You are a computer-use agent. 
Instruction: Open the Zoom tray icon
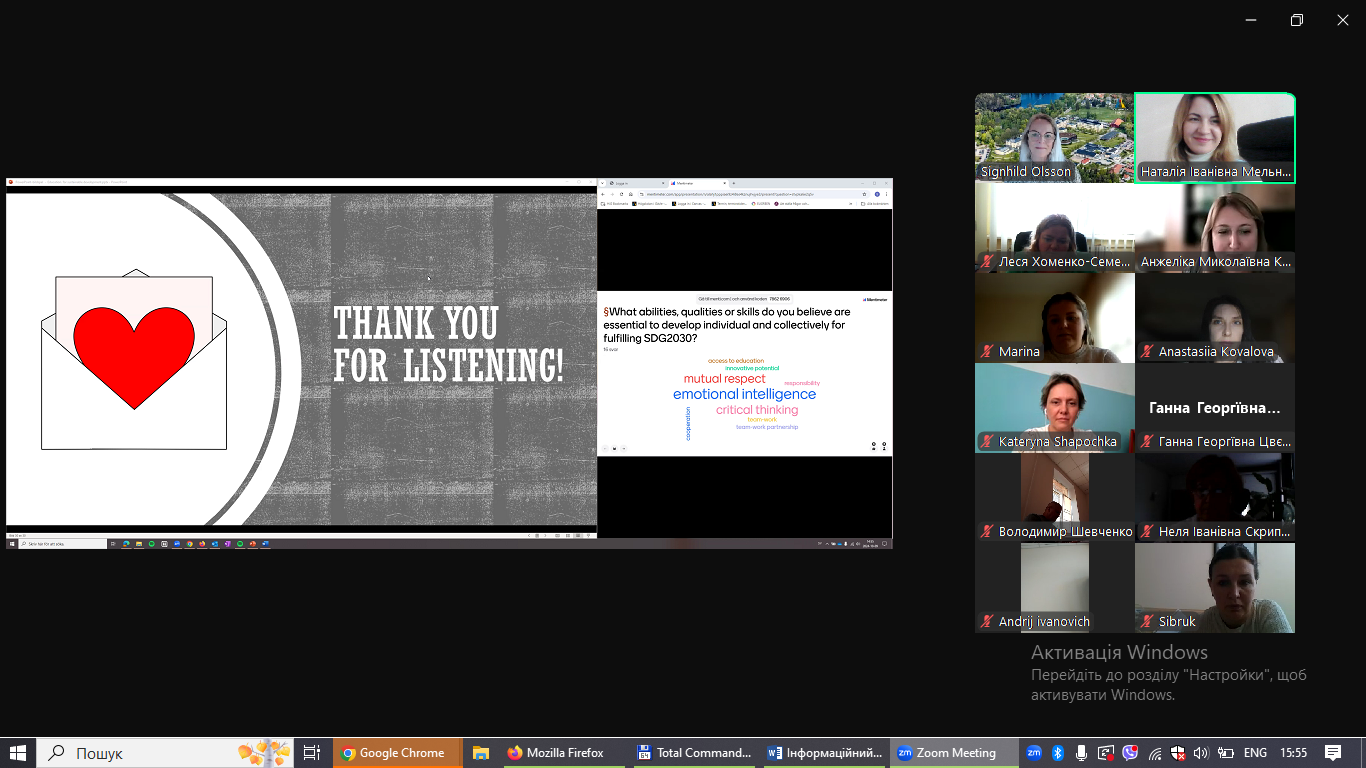(1034, 753)
